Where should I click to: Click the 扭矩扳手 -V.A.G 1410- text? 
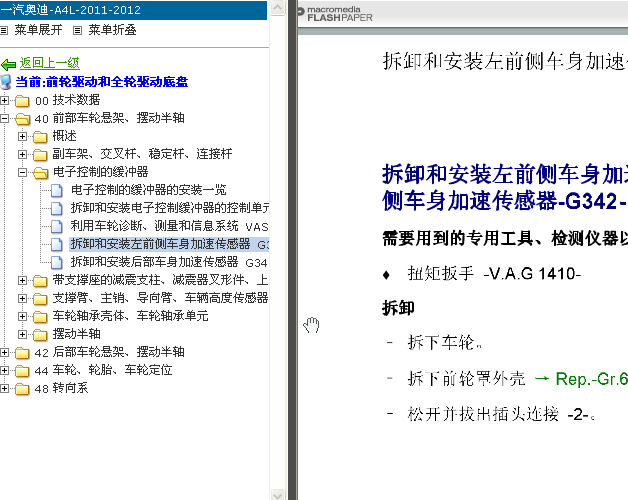[x=494, y=274]
